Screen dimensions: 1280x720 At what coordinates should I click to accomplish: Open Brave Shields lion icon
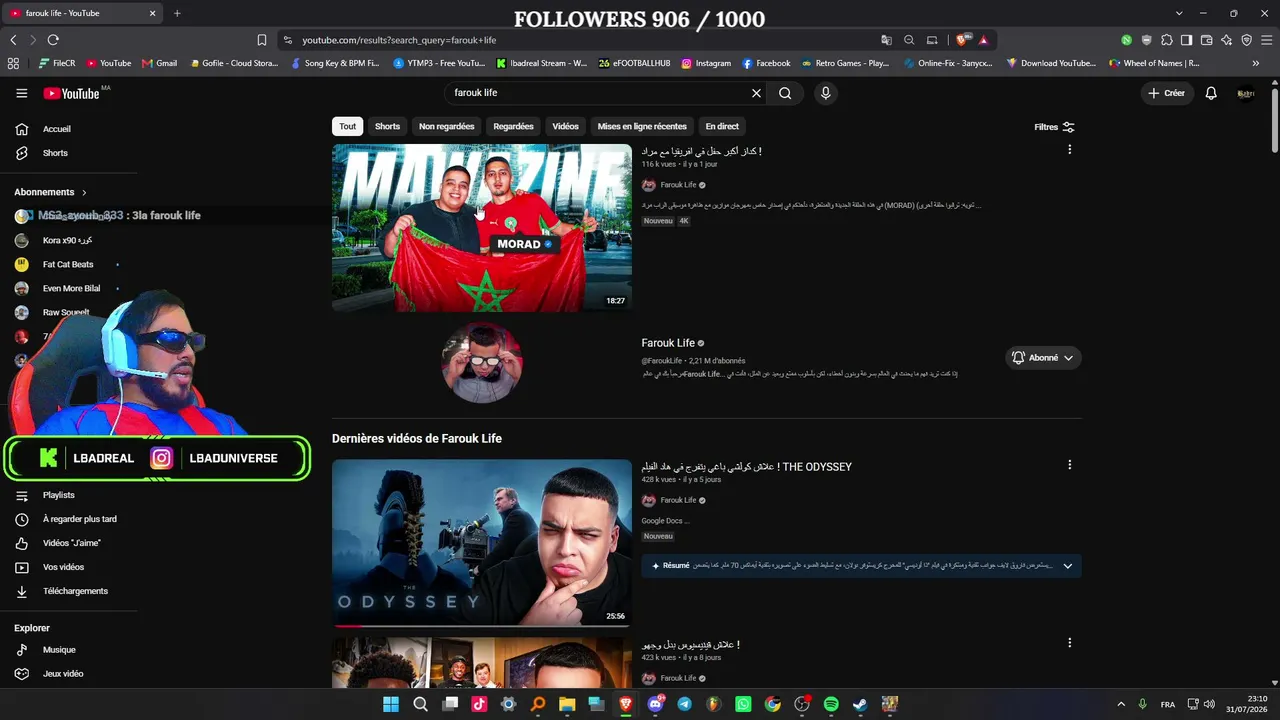coord(962,40)
